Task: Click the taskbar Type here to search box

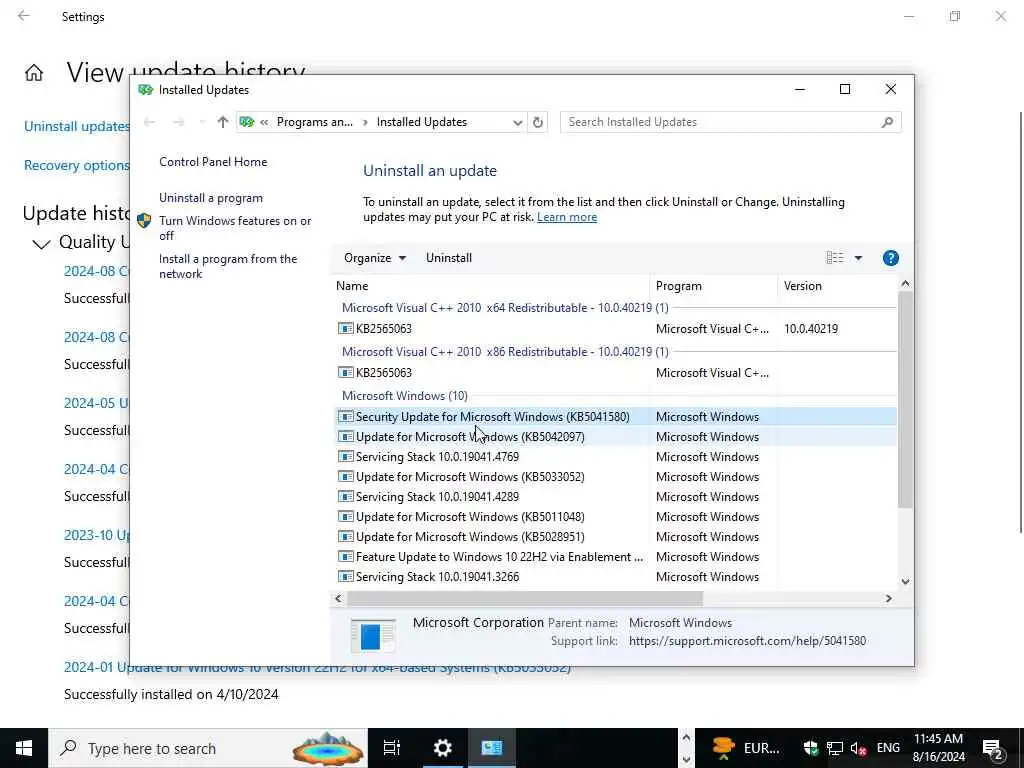Action: click(x=208, y=748)
